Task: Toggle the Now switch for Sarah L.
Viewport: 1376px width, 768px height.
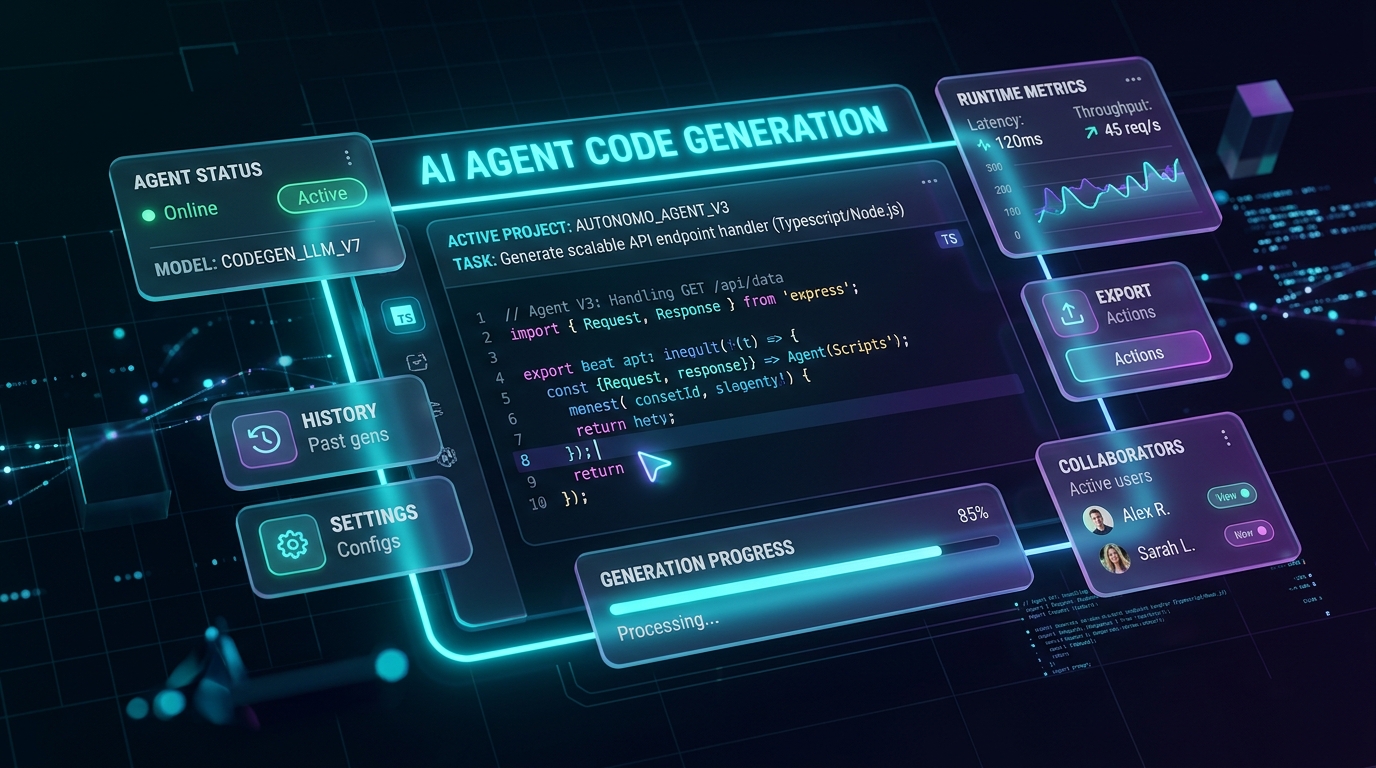Action: (1249, 533)
